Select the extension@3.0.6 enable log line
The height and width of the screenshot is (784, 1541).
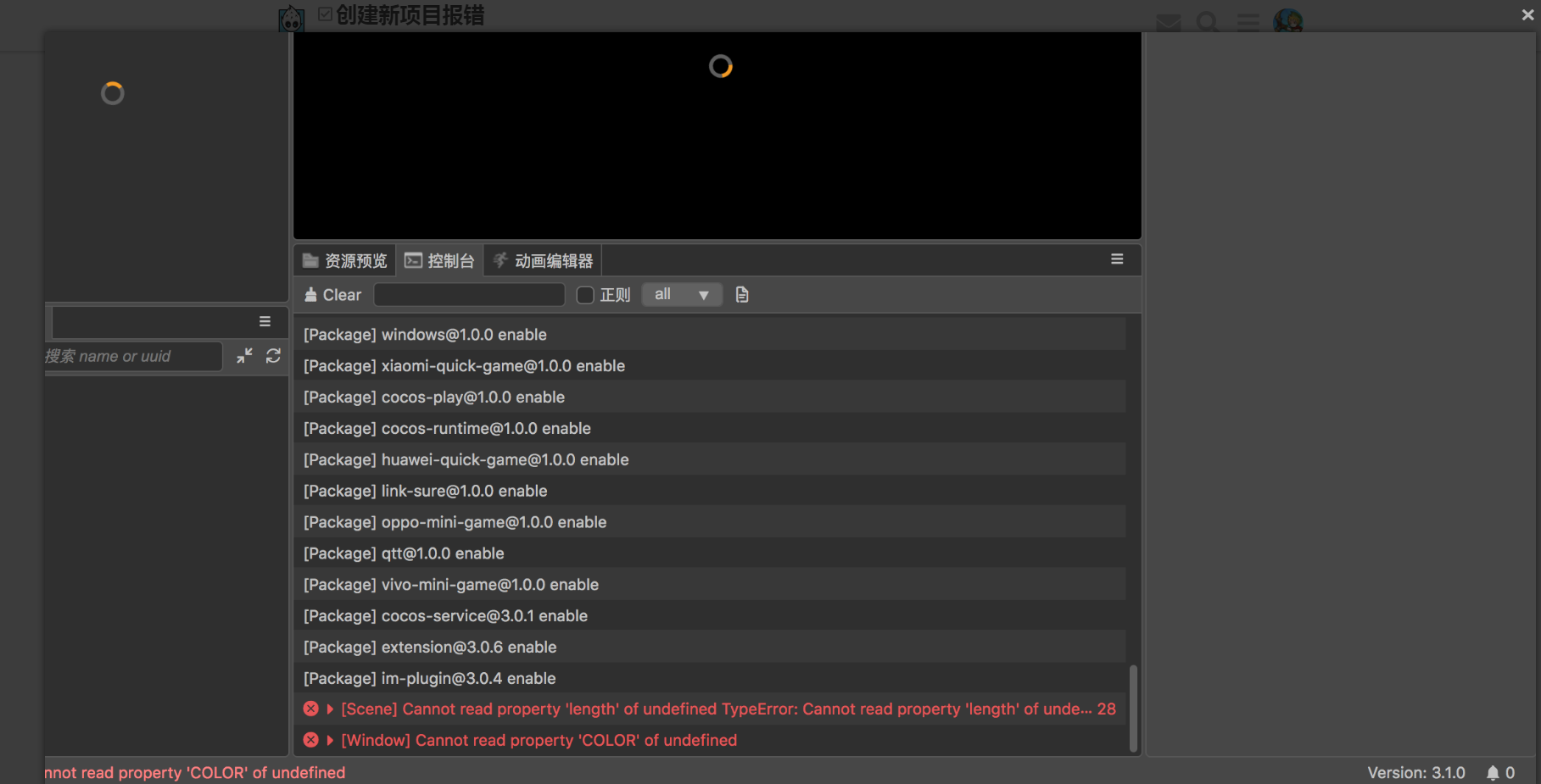710,648
